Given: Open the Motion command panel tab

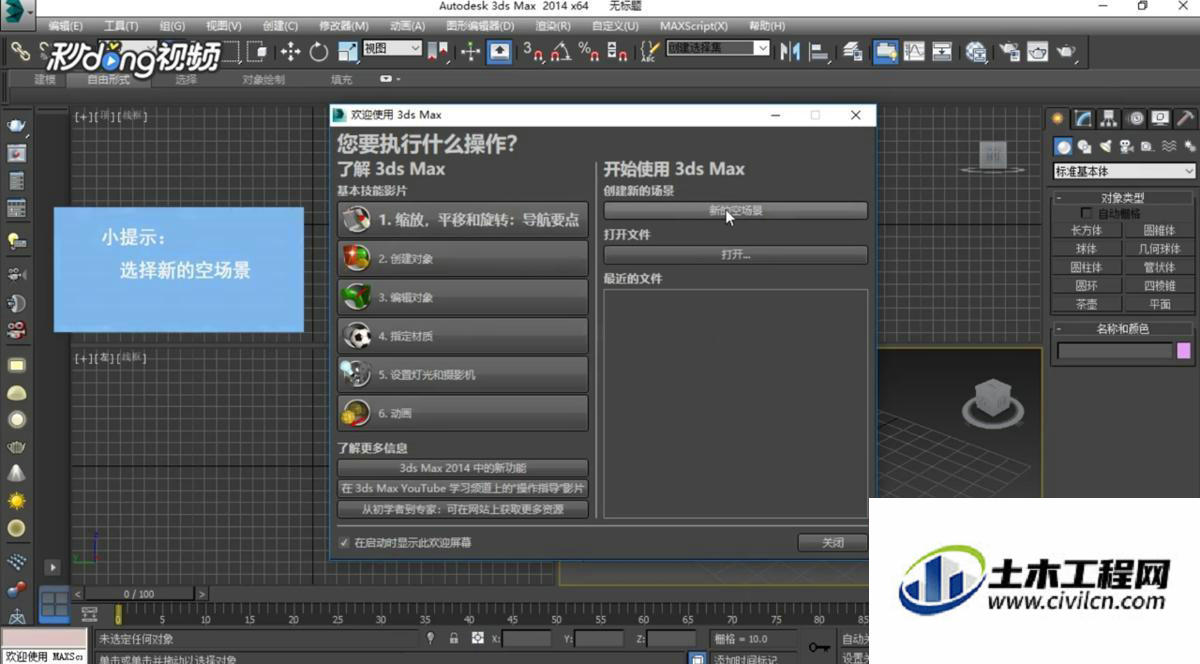Looking at the screenshot, I should 1135,119.
